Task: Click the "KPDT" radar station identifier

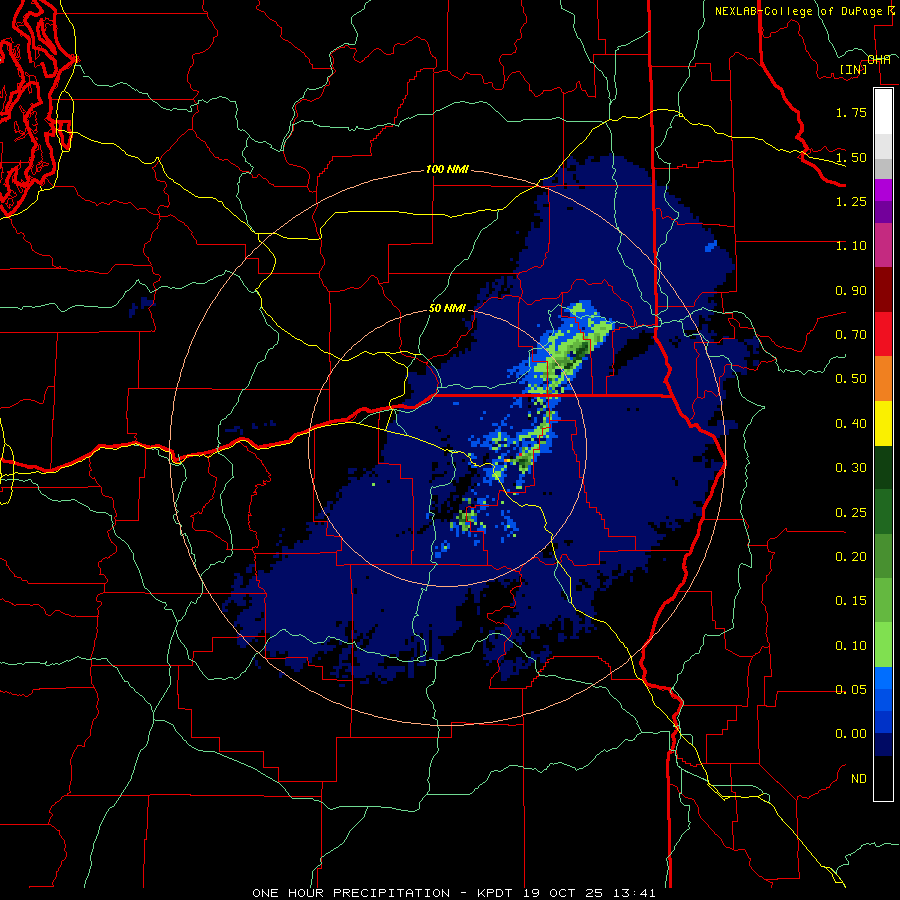Action: tap(497, 893)
